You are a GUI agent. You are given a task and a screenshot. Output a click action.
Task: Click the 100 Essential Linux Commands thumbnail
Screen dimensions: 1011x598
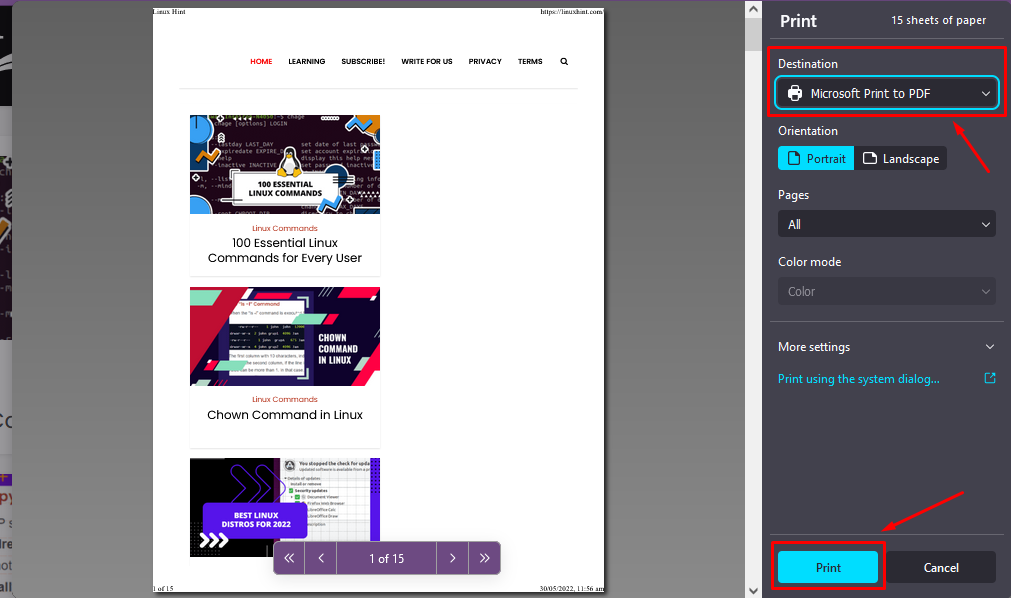pyautogui.click(x=285, y=164)
